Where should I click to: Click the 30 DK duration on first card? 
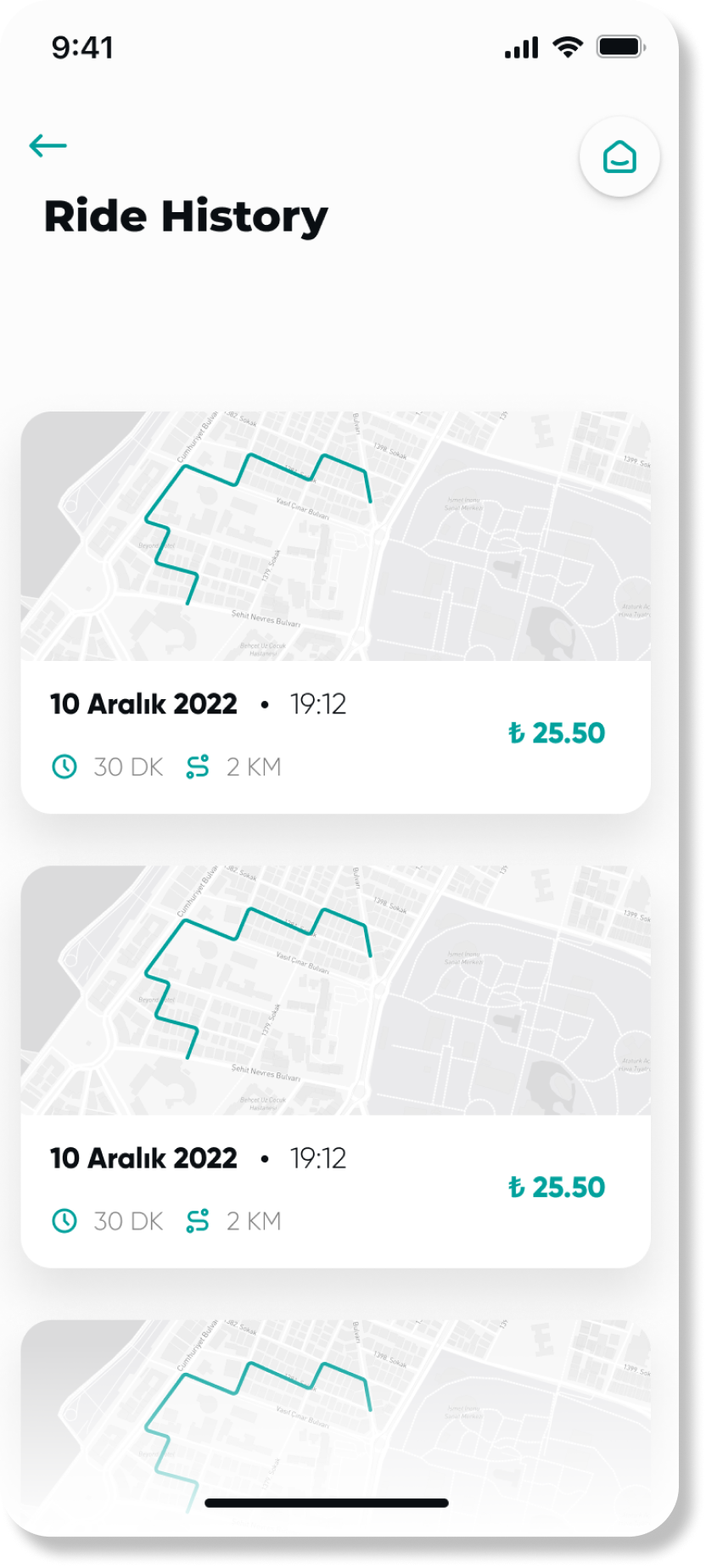pos(128,767)
